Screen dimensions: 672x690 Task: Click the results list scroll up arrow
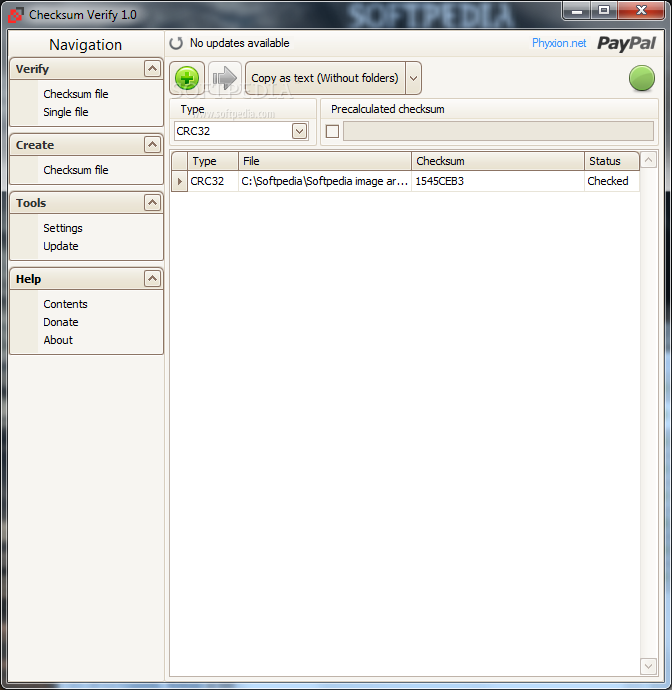(648, 160)
